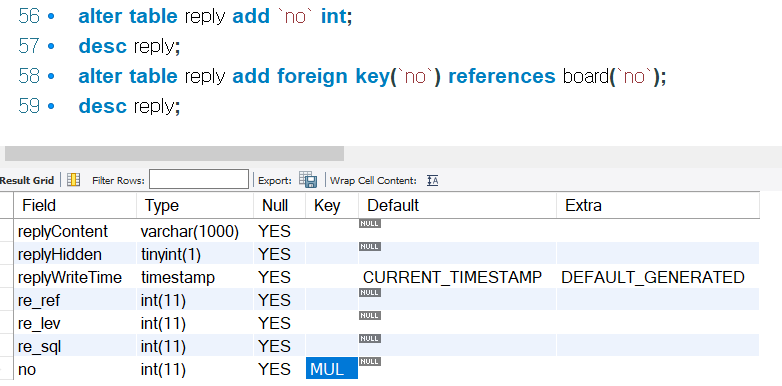Image resolution: width=782 pixels, height=386 pixels.
Task: Click the Field column header
Action: click(75, 205)
